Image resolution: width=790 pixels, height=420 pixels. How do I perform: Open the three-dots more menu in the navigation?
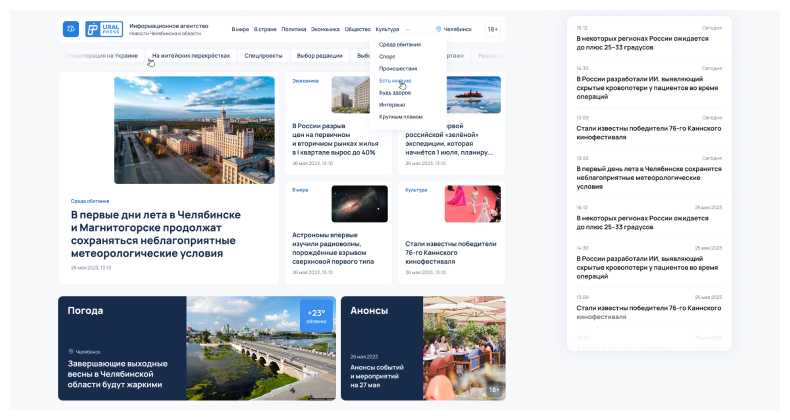point(408,29)
